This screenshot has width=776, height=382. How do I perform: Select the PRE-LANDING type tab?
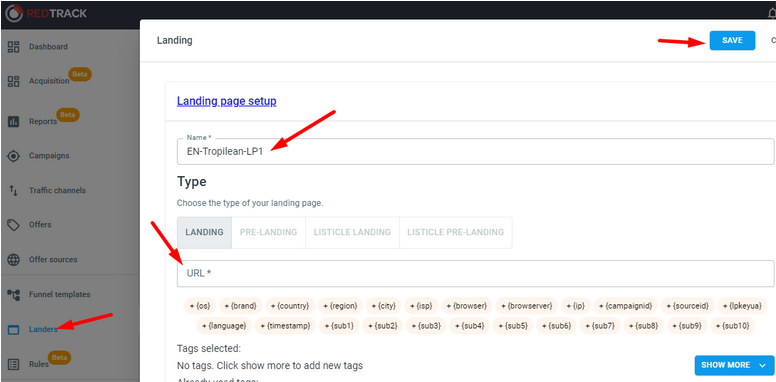(x=268, y=232)
